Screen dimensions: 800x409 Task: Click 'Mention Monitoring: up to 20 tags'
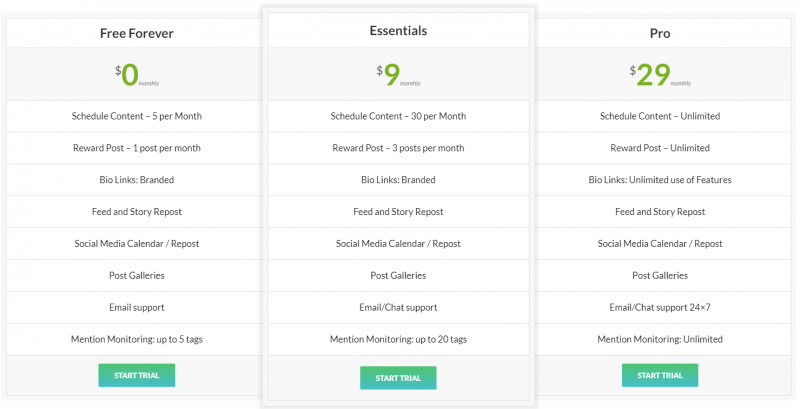398,339
